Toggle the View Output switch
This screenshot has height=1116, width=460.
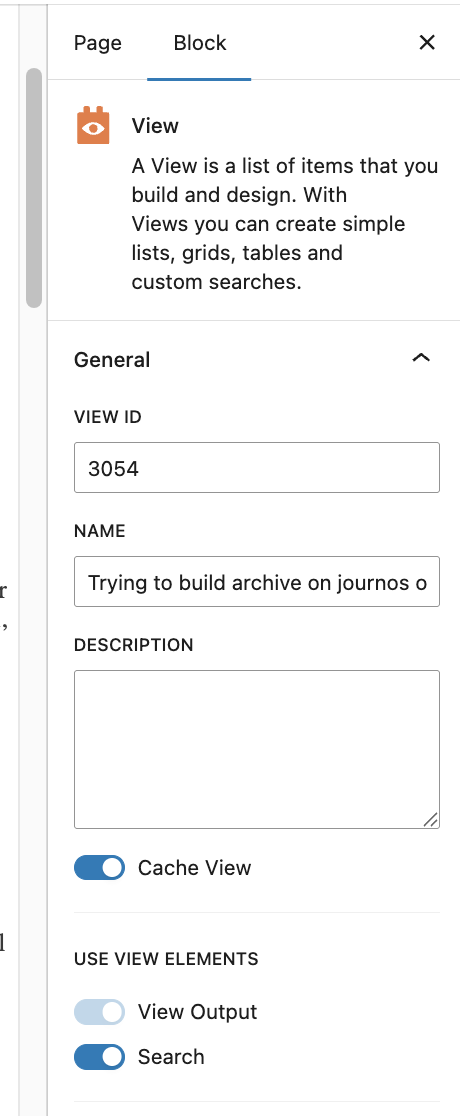click(x=99, y=1011)
